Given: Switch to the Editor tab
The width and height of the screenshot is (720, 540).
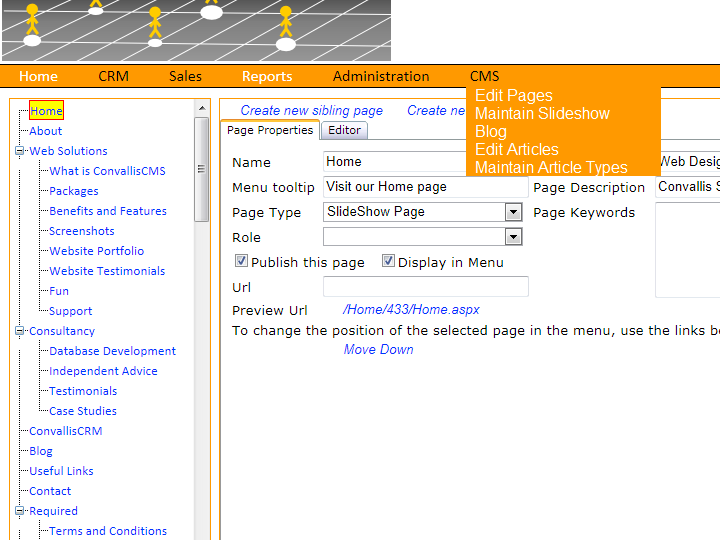Looking at the screenshot, I should click(344, 130).
